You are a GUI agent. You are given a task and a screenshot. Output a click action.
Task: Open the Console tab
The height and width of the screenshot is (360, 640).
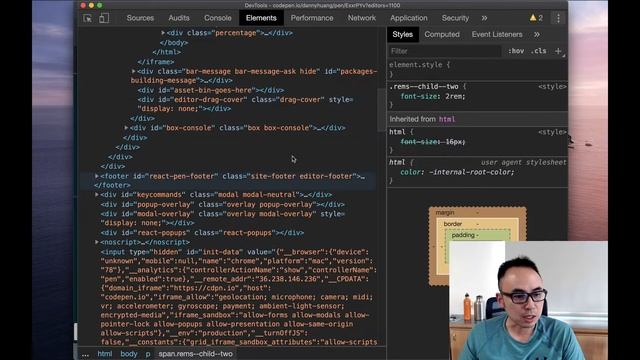(x=218, y=18)
